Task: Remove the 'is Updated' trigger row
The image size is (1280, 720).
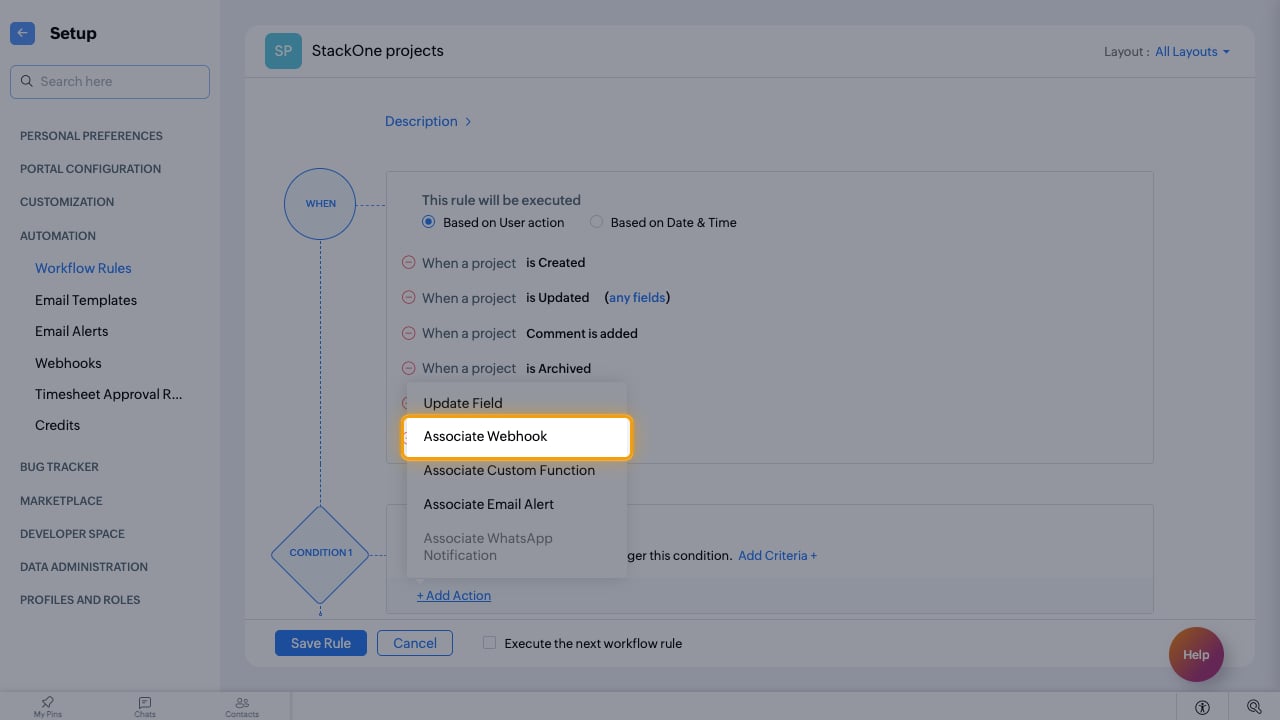Action: [408, 297]
